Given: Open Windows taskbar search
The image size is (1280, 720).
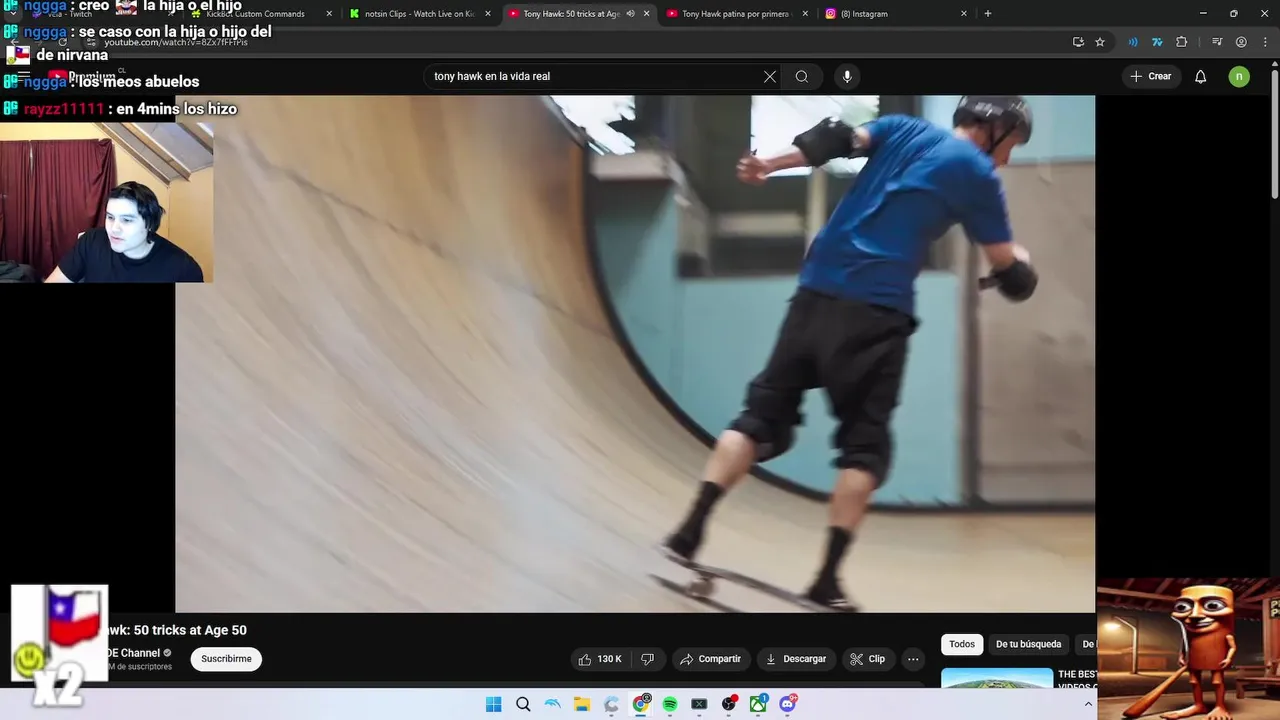Looking at the screenshot, I should pyautogui.click(x=523, y=704).
